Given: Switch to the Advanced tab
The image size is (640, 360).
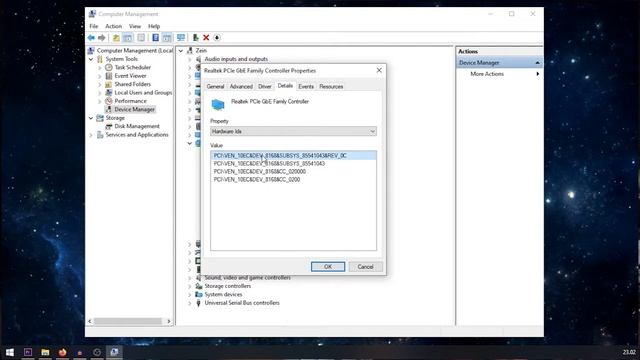Looking at the screenshot, I should [241, 87].
